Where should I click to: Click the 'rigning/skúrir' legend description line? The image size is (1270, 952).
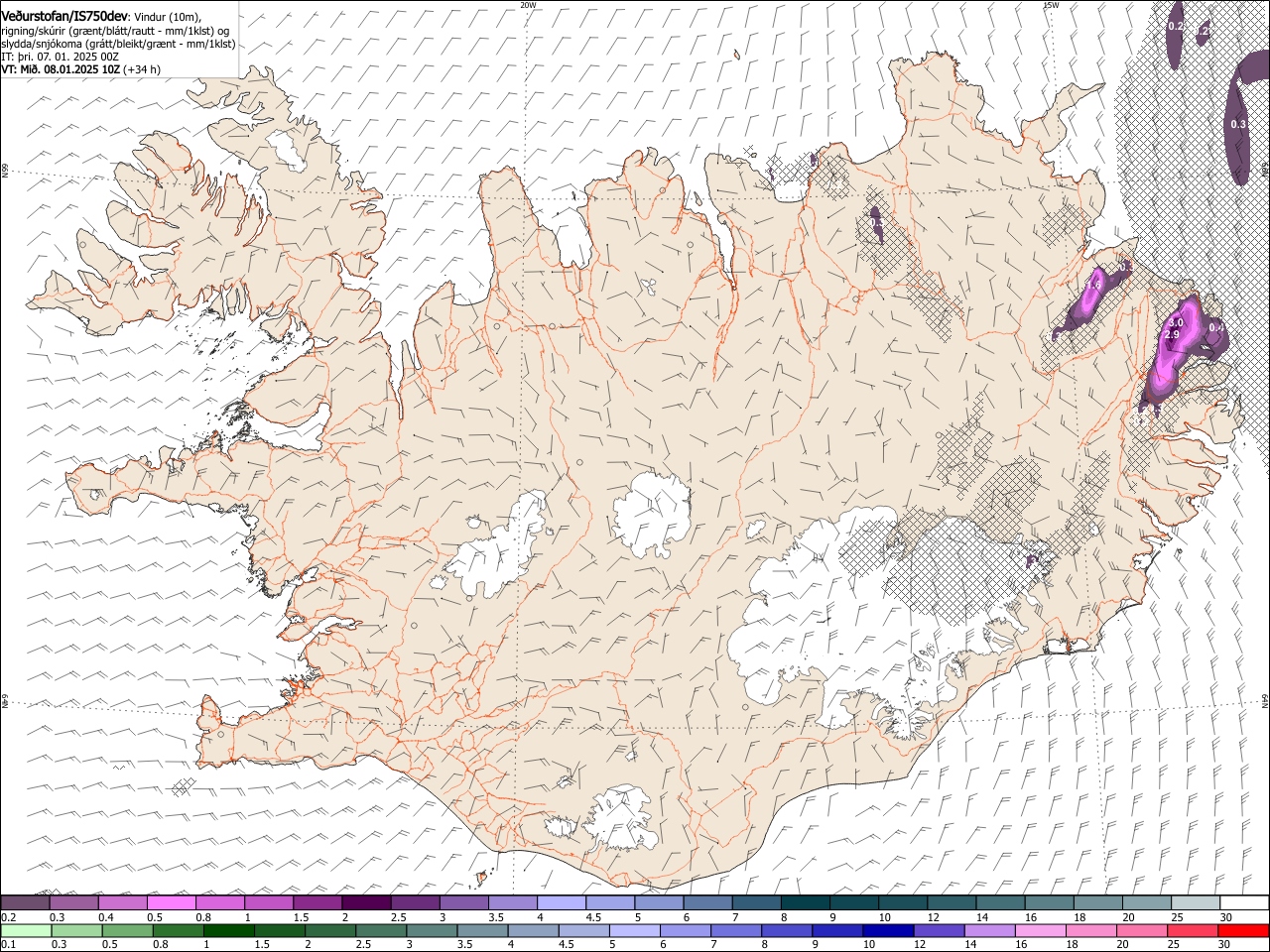(x=116, y=31)
